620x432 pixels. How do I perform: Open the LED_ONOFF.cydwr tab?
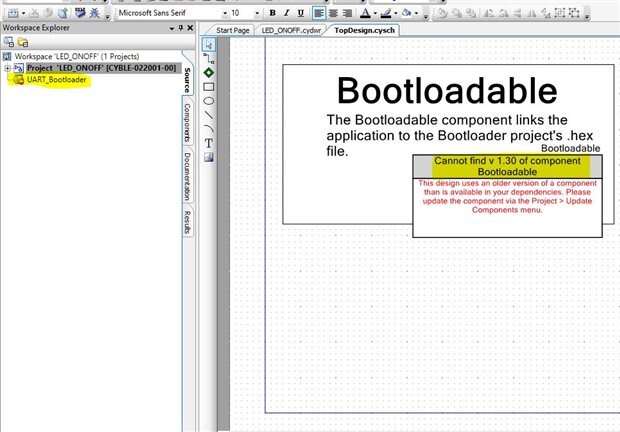click(290, 31)
